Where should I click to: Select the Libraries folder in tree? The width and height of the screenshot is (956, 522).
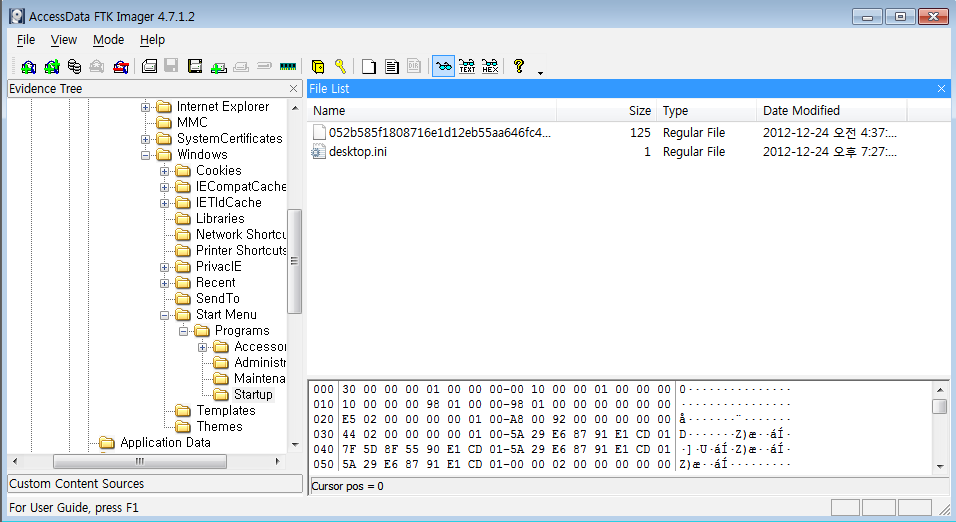pyautogui.click(x=220, y=218)
